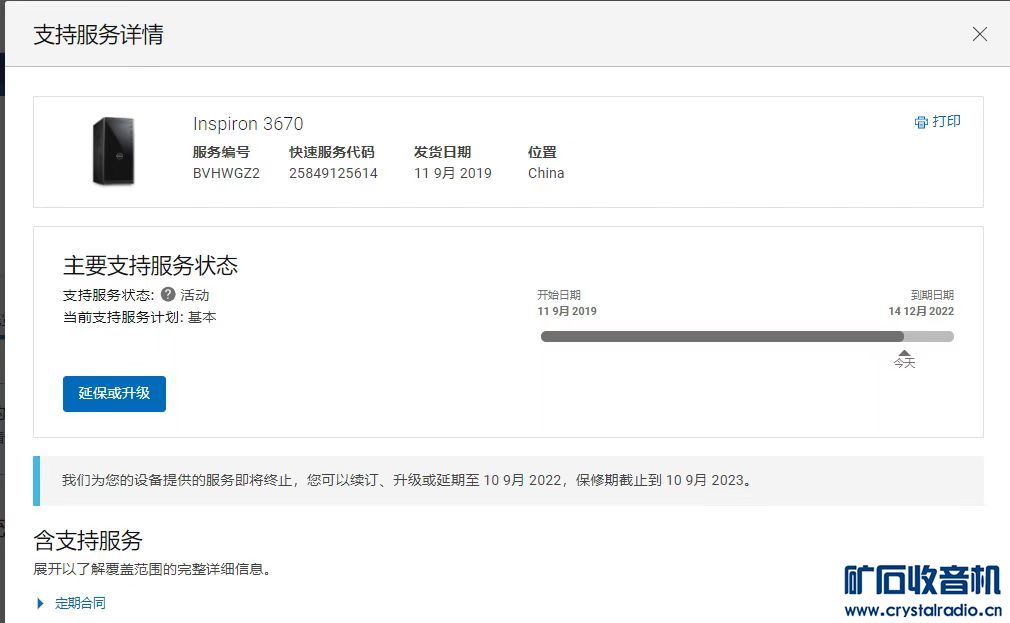Click the 今天 marker under the progress bar

[904, 359]
